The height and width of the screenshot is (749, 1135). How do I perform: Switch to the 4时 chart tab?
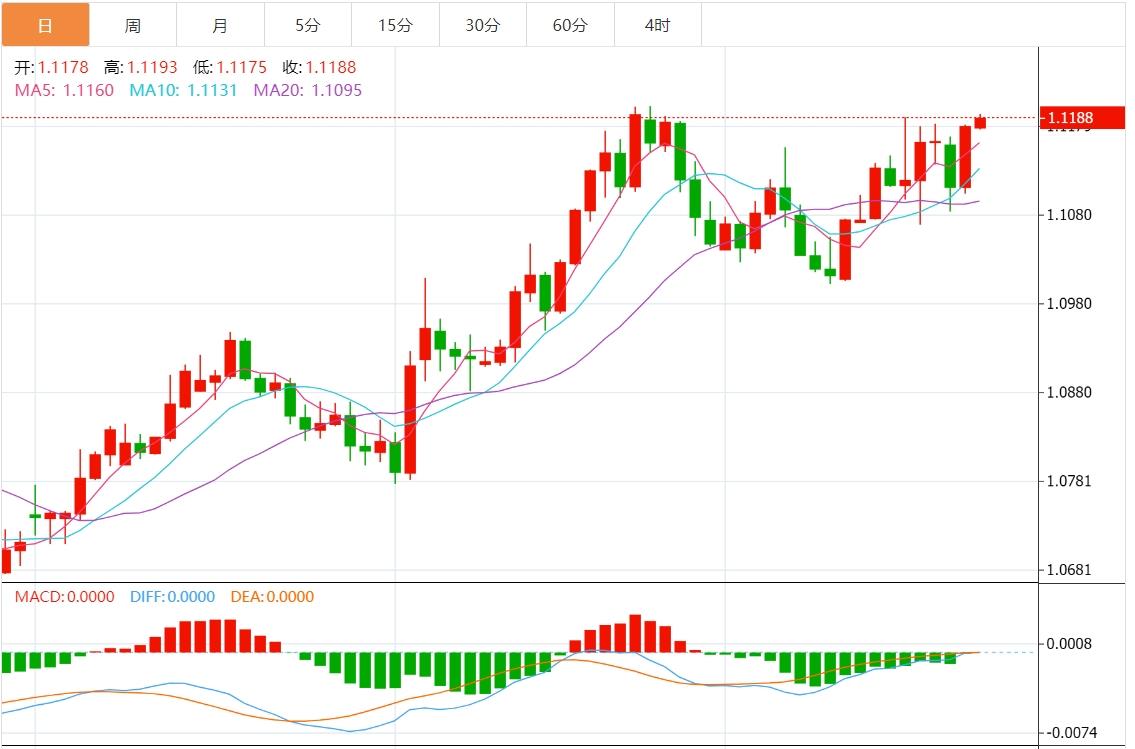click(657, 25)
